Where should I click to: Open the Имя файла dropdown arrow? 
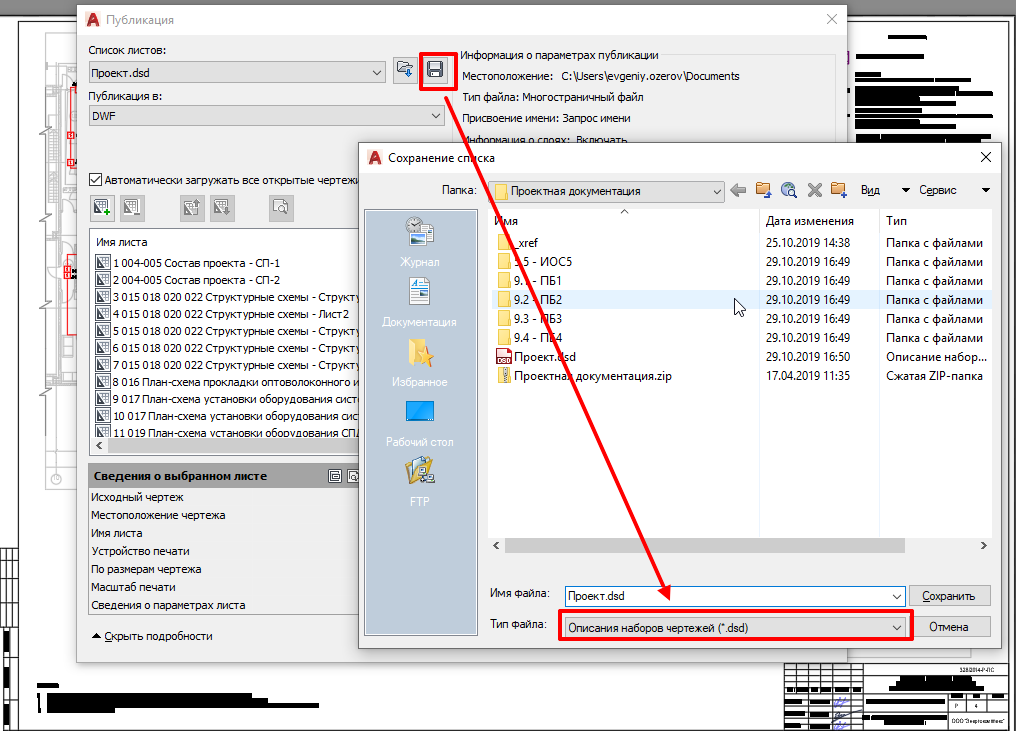pyautogui.click(x=897, y=596)
